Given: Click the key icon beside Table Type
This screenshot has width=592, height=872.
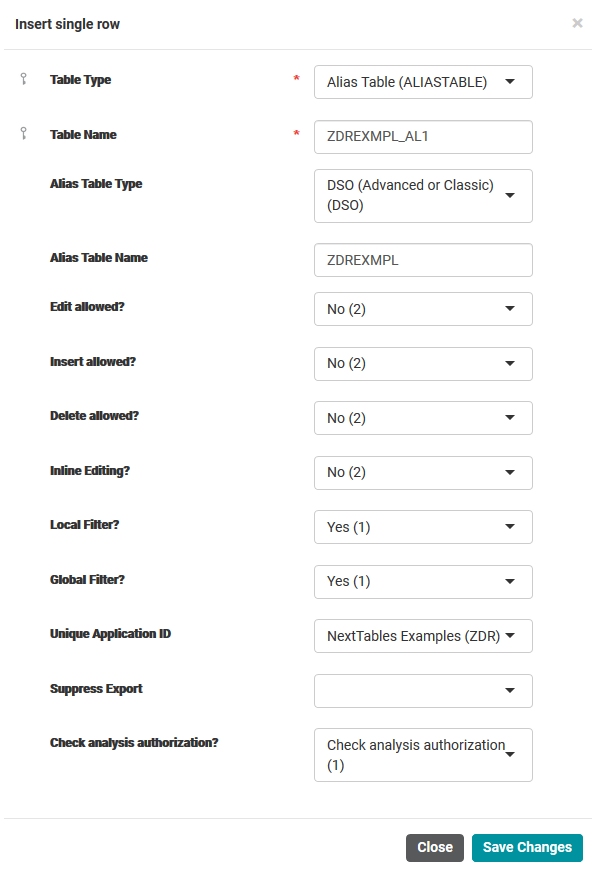Looking at the screenshot, I should tap(23, 79).
